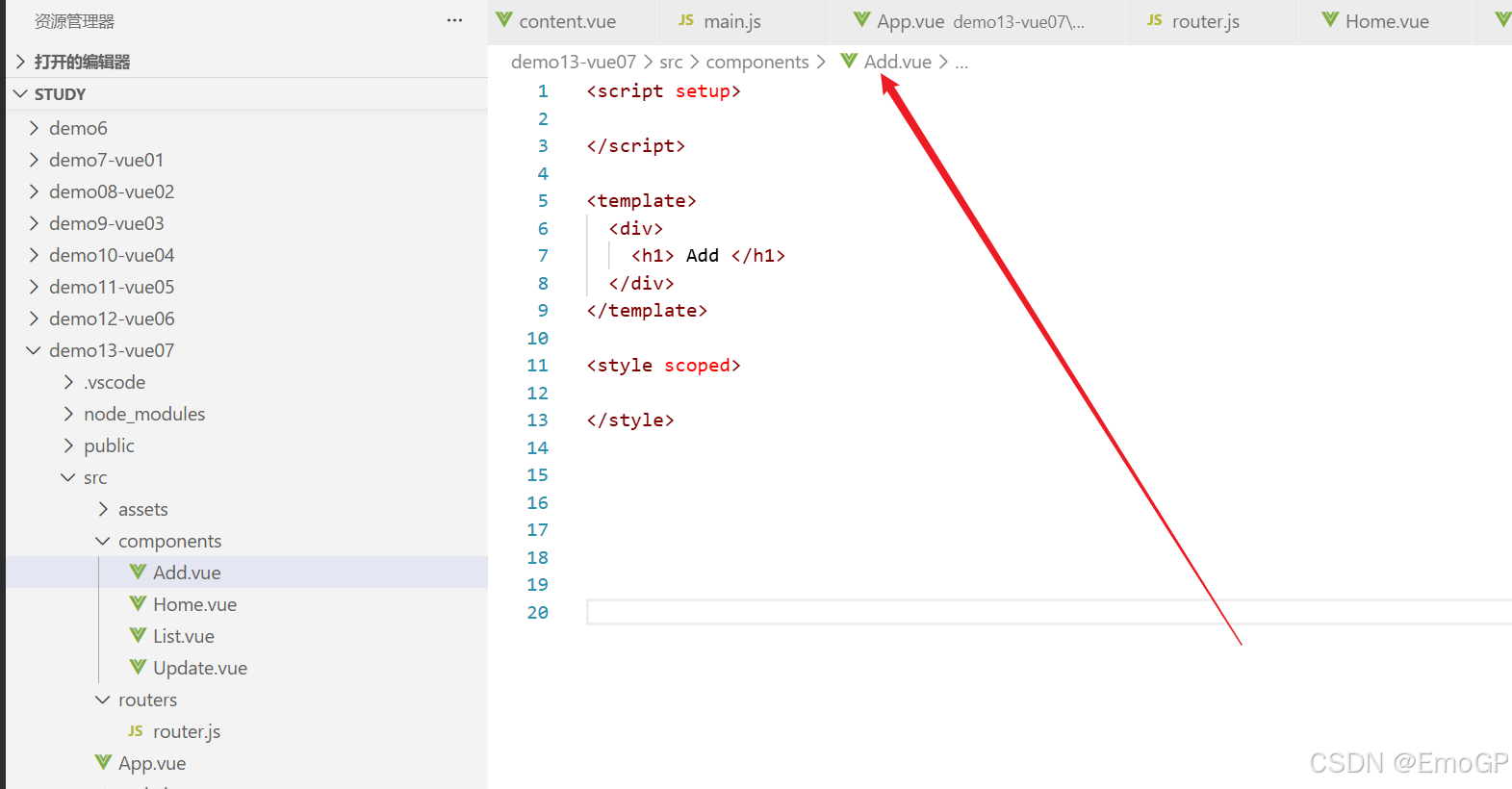Viewport: 1512px width, 789px height.
Task: Click the 'Add' heading text on line 7
Action: coord(702,255)
